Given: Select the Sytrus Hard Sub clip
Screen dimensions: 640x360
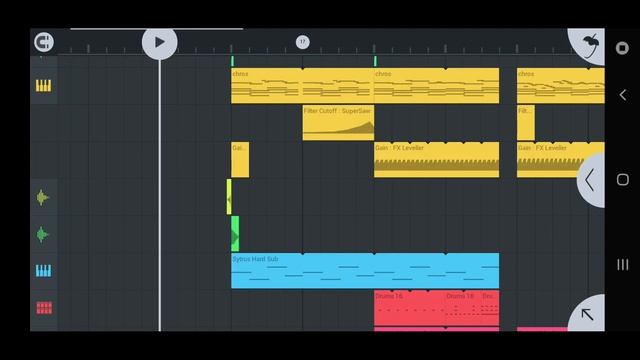Looking at the screenshot, I should 365,271.
